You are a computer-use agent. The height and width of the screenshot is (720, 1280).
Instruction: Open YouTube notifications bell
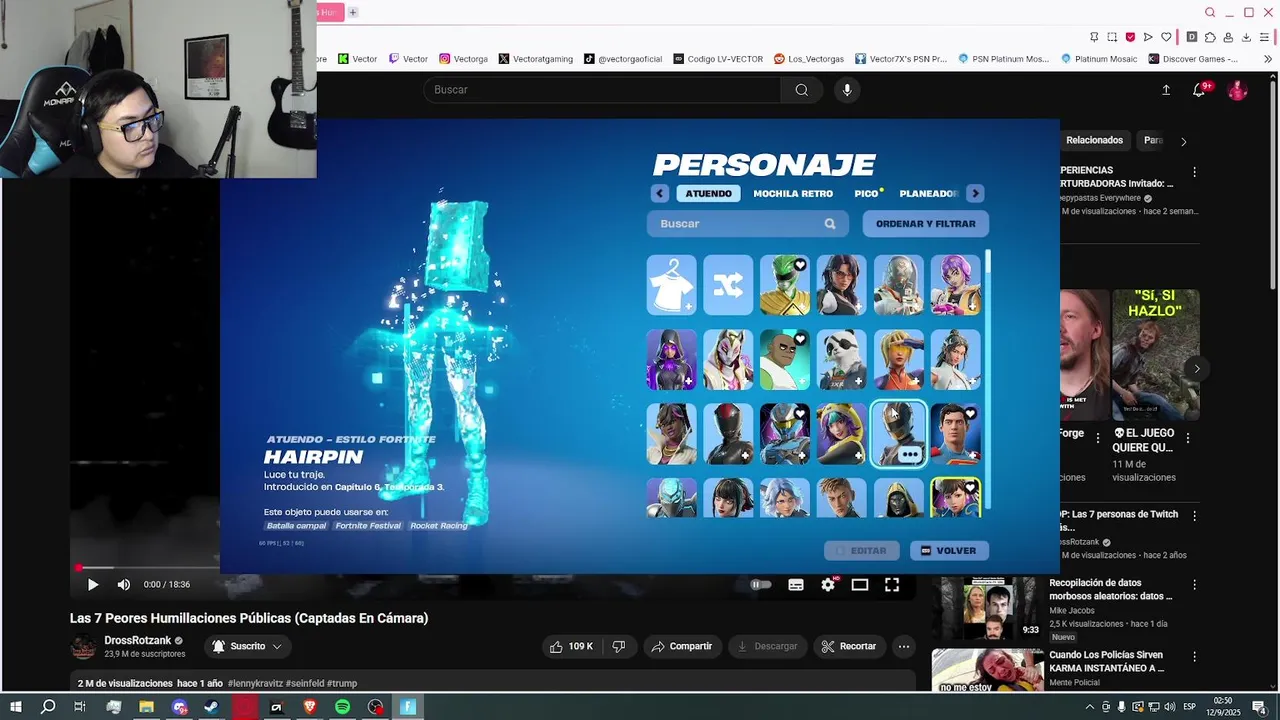(x=1199, y=90)
